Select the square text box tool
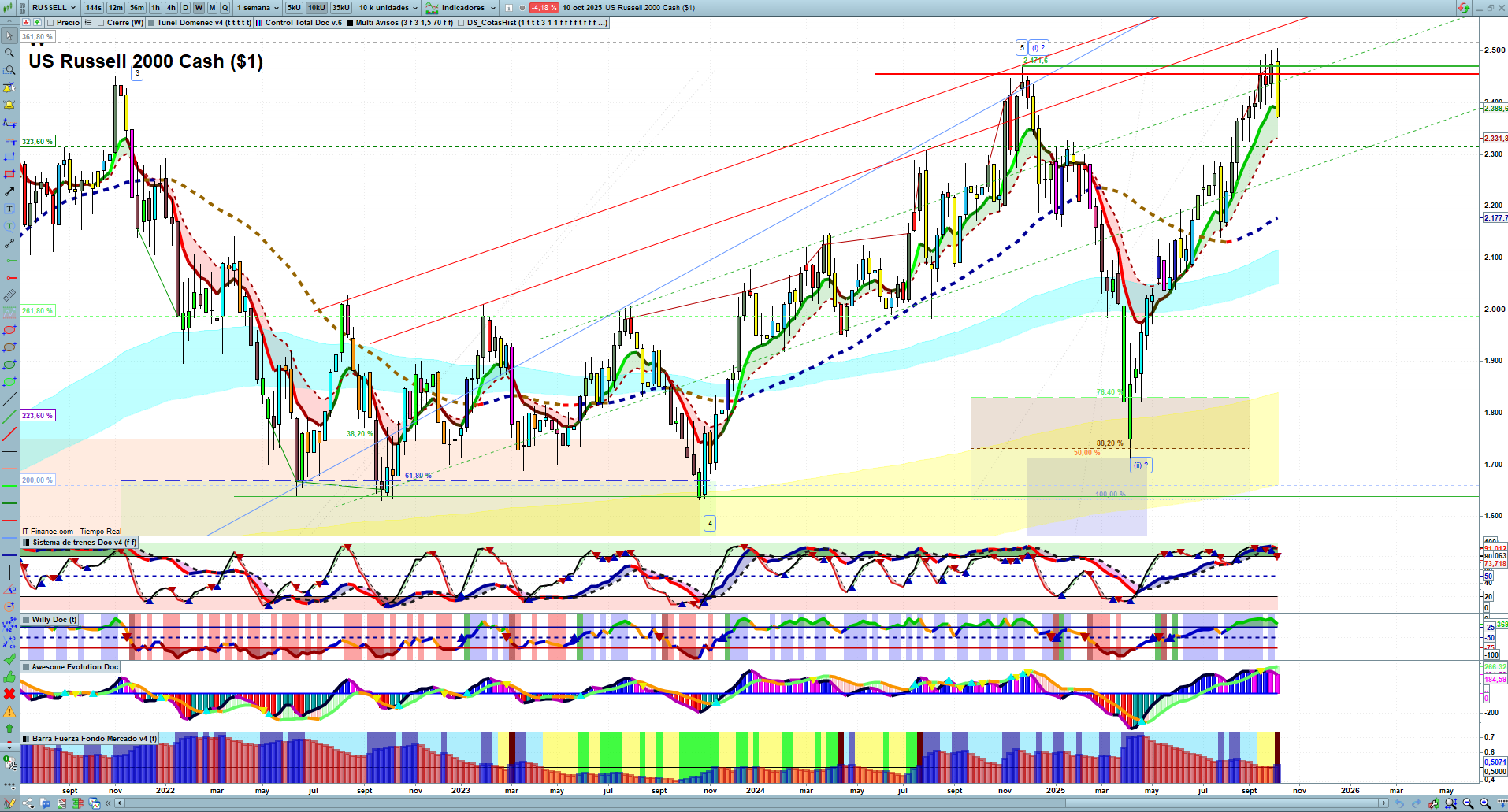The width and height of the screenshot is (1508, 812). pos(9,209)
